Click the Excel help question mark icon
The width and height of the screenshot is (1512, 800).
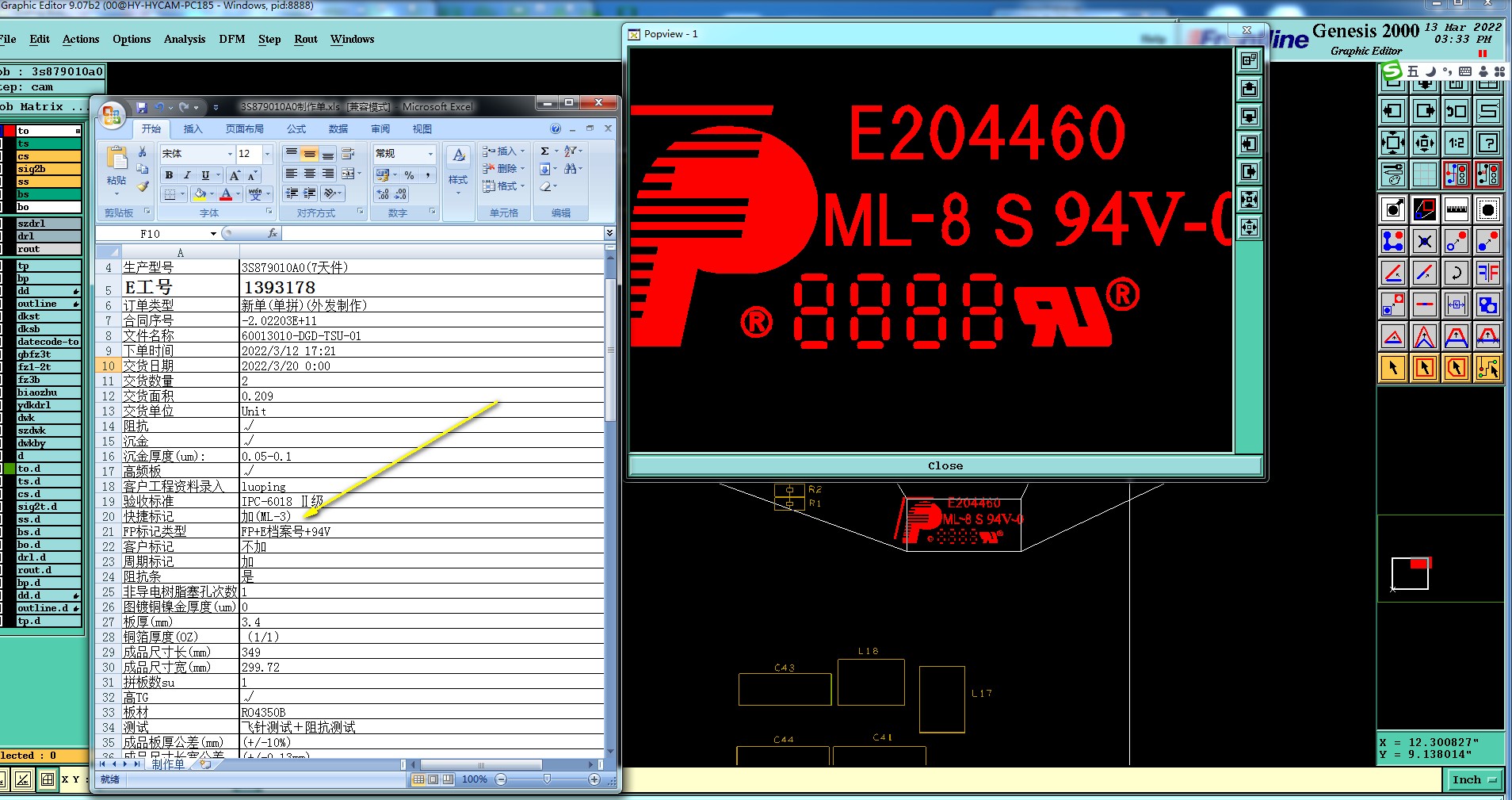click(556, 128)
